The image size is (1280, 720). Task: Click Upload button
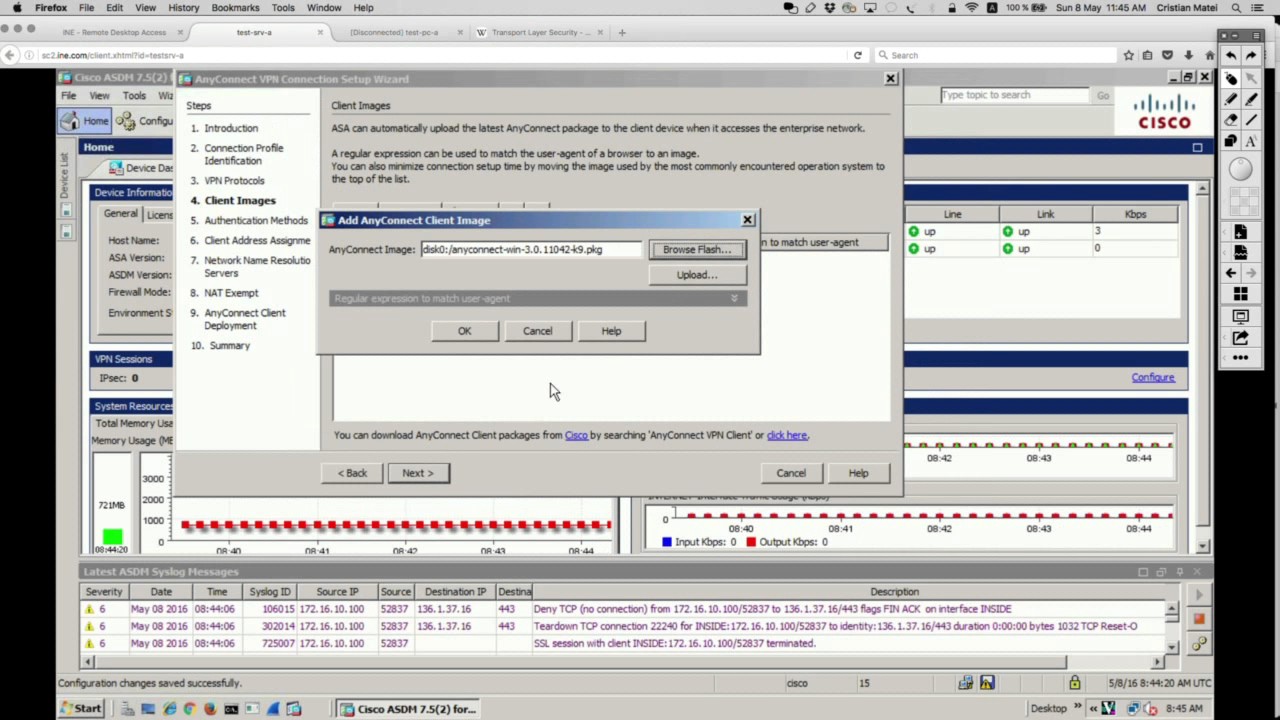click(x=697, y=275)
